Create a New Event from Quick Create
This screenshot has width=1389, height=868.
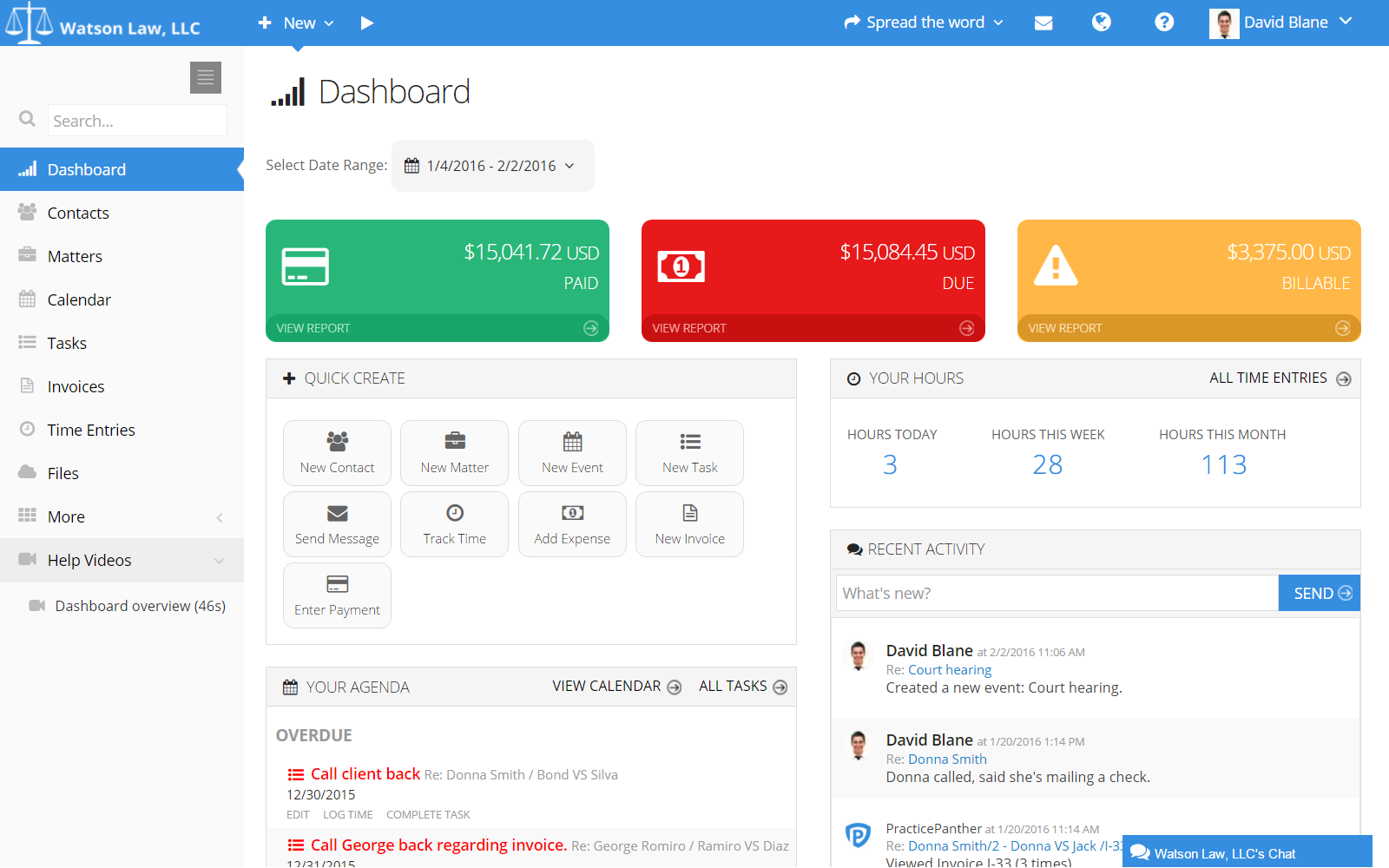coord(572,453)
